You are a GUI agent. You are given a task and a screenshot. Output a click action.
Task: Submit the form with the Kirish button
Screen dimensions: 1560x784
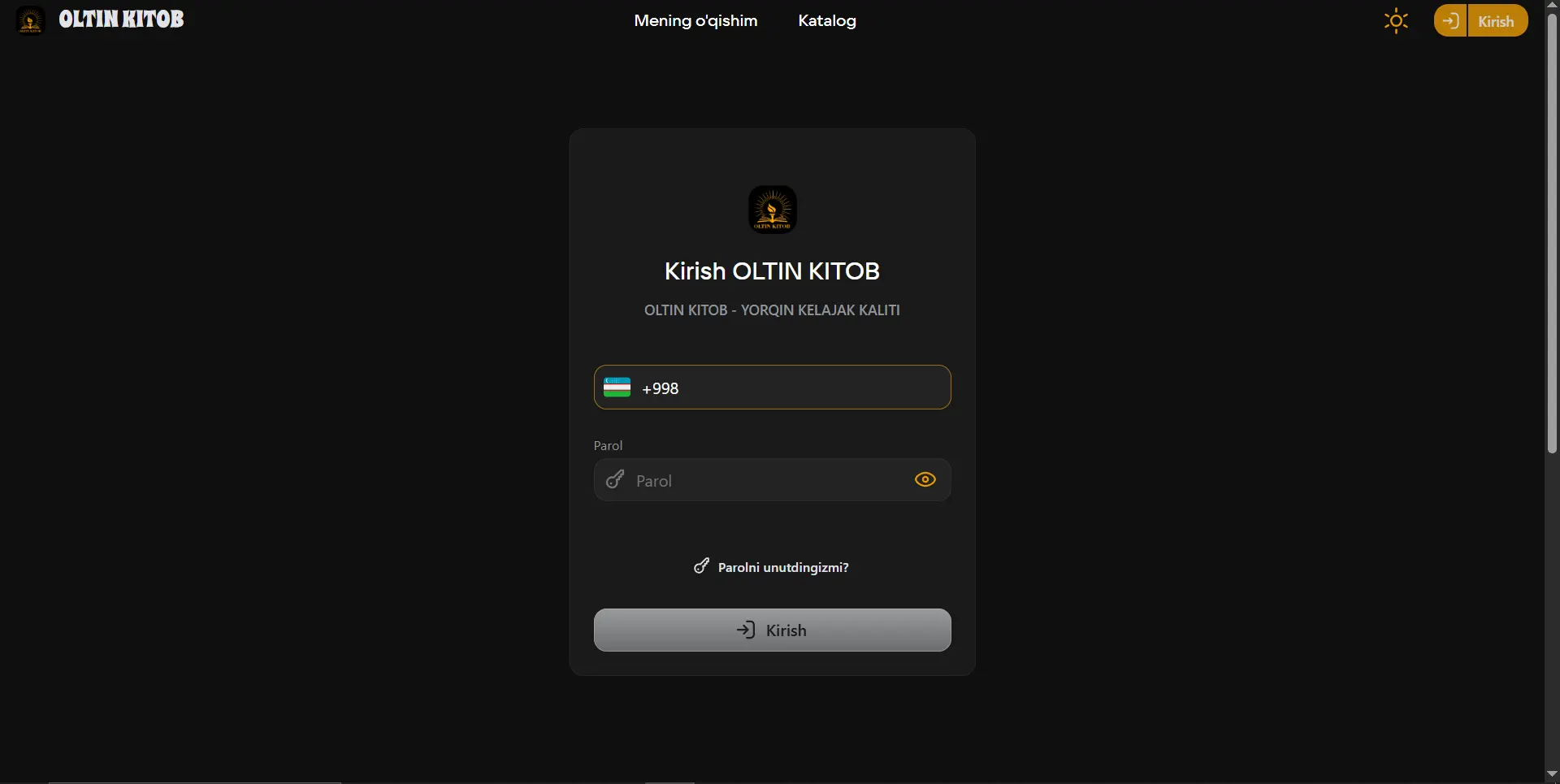tap(772, 630)
